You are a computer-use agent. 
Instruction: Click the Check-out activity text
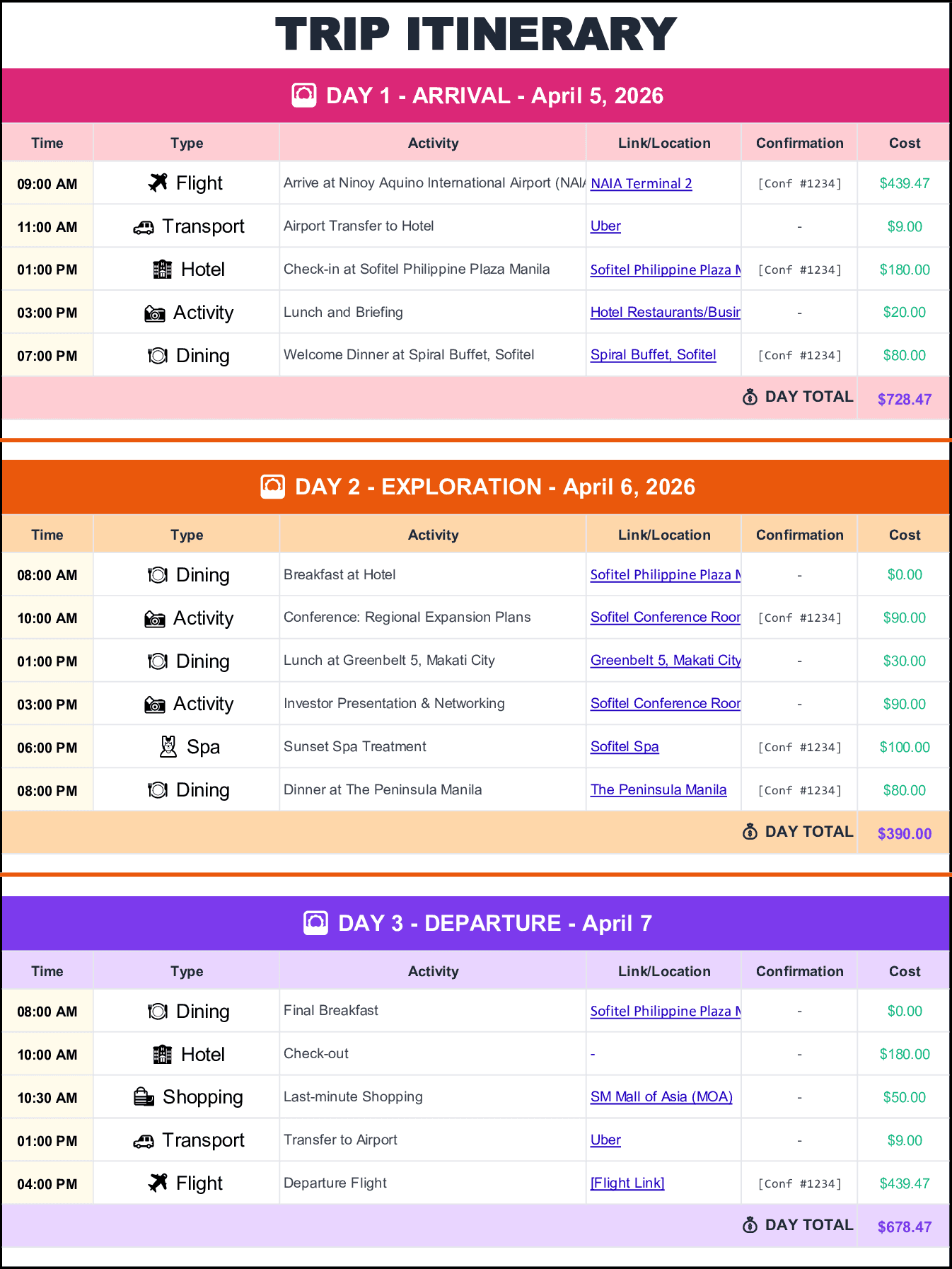tap(316, 1053)
